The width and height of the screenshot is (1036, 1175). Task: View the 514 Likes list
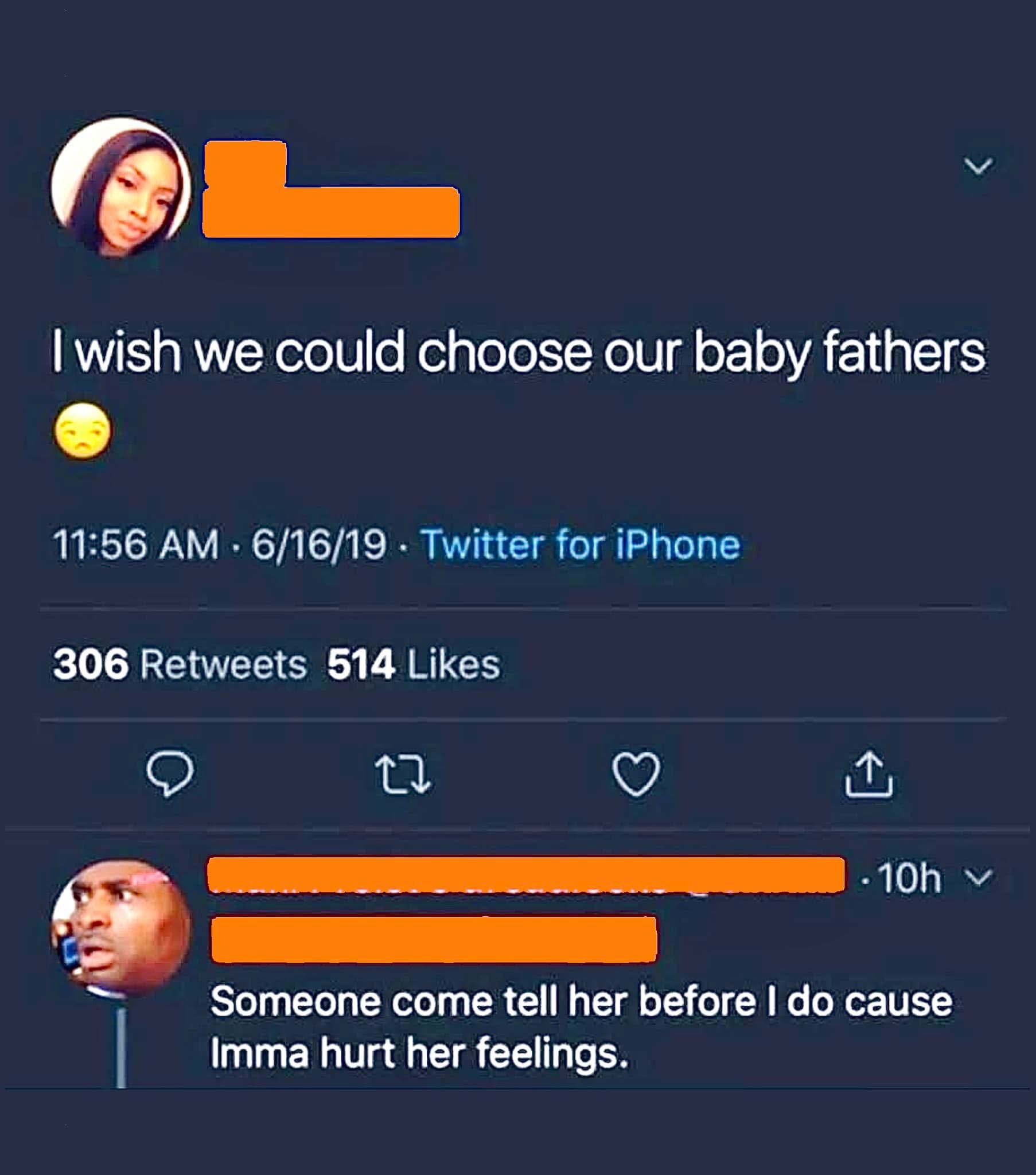click(x=414, y=664)
